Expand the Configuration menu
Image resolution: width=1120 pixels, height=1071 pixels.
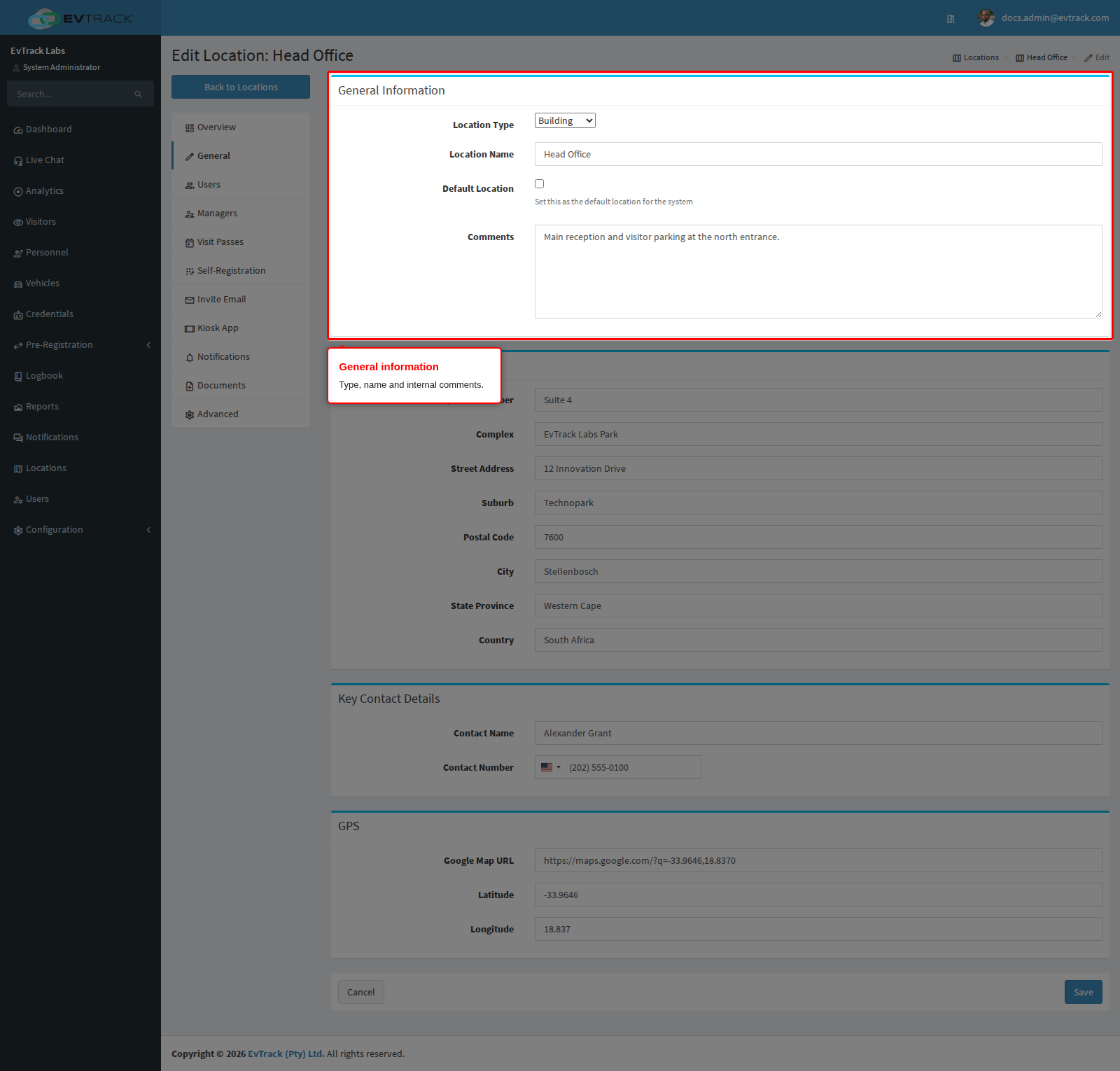80,530
